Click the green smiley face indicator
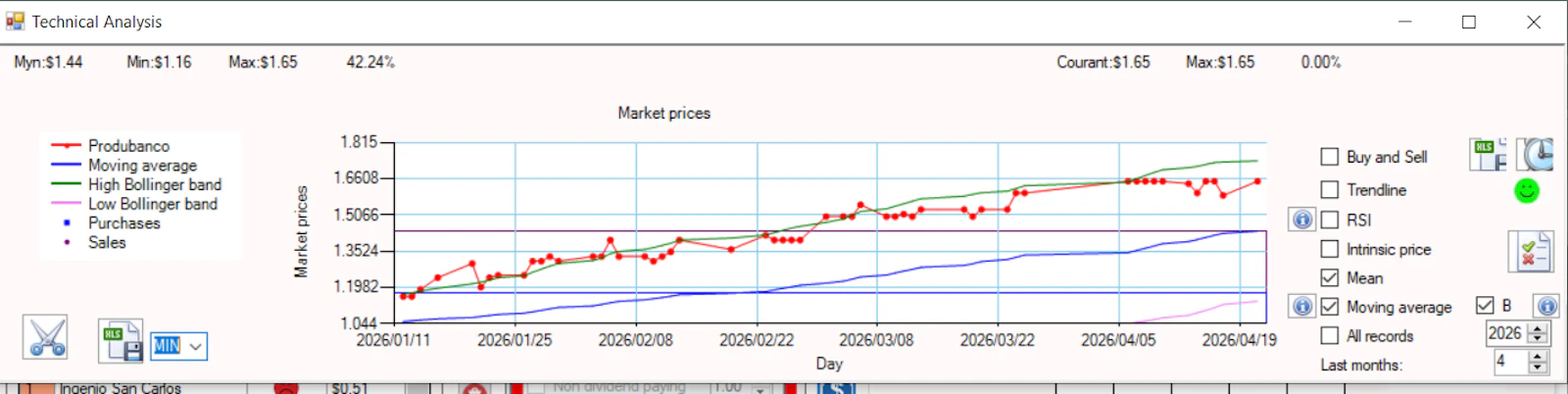Image resolution: width=1568 pixels, height=394 pixels. coord(1527,191)
